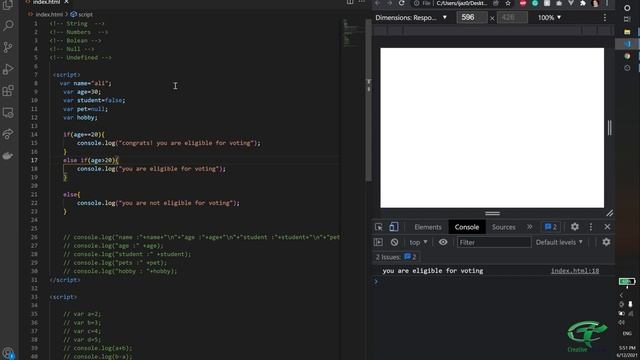
Task: Click the VS Code editor vertical scrollbar
Action: tap(369, 100)
